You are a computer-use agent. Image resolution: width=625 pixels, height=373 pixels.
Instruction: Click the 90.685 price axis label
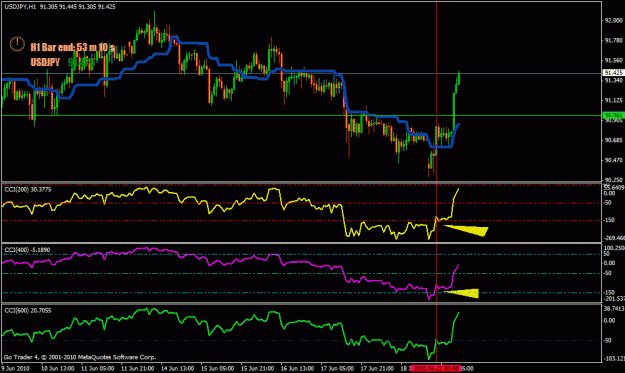pos(613,140)
